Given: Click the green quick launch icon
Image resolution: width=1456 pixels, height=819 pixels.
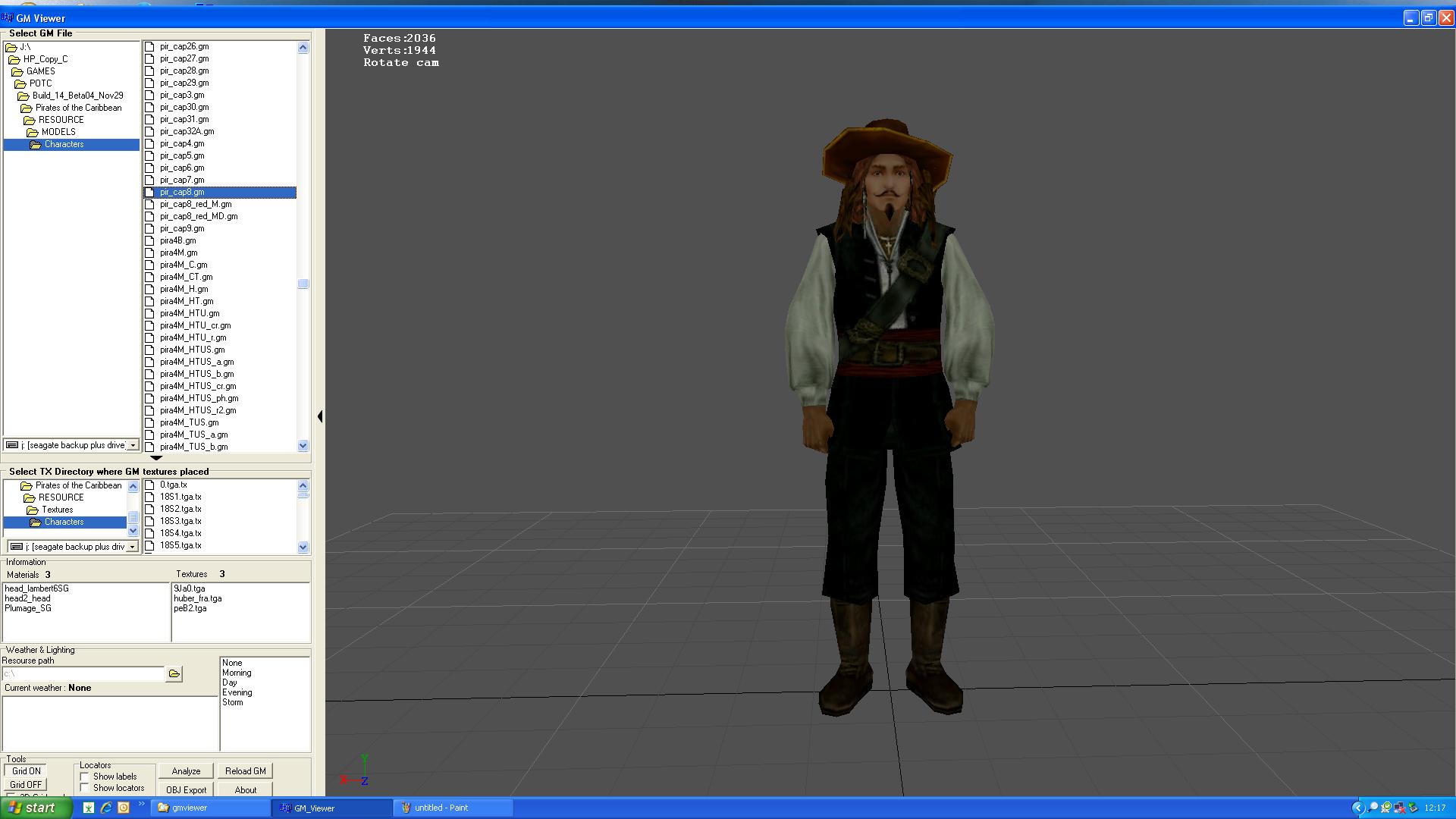Looking at the screenshot, I should tap(89, 808).
